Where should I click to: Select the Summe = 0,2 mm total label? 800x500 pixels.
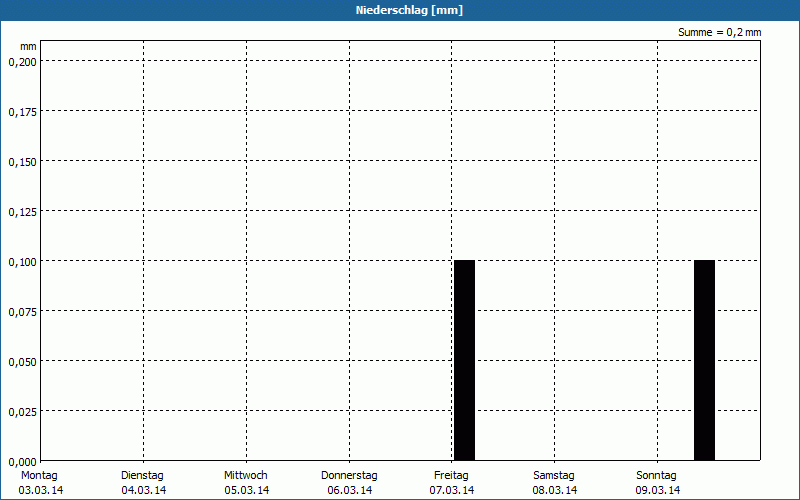coord(719,32)
